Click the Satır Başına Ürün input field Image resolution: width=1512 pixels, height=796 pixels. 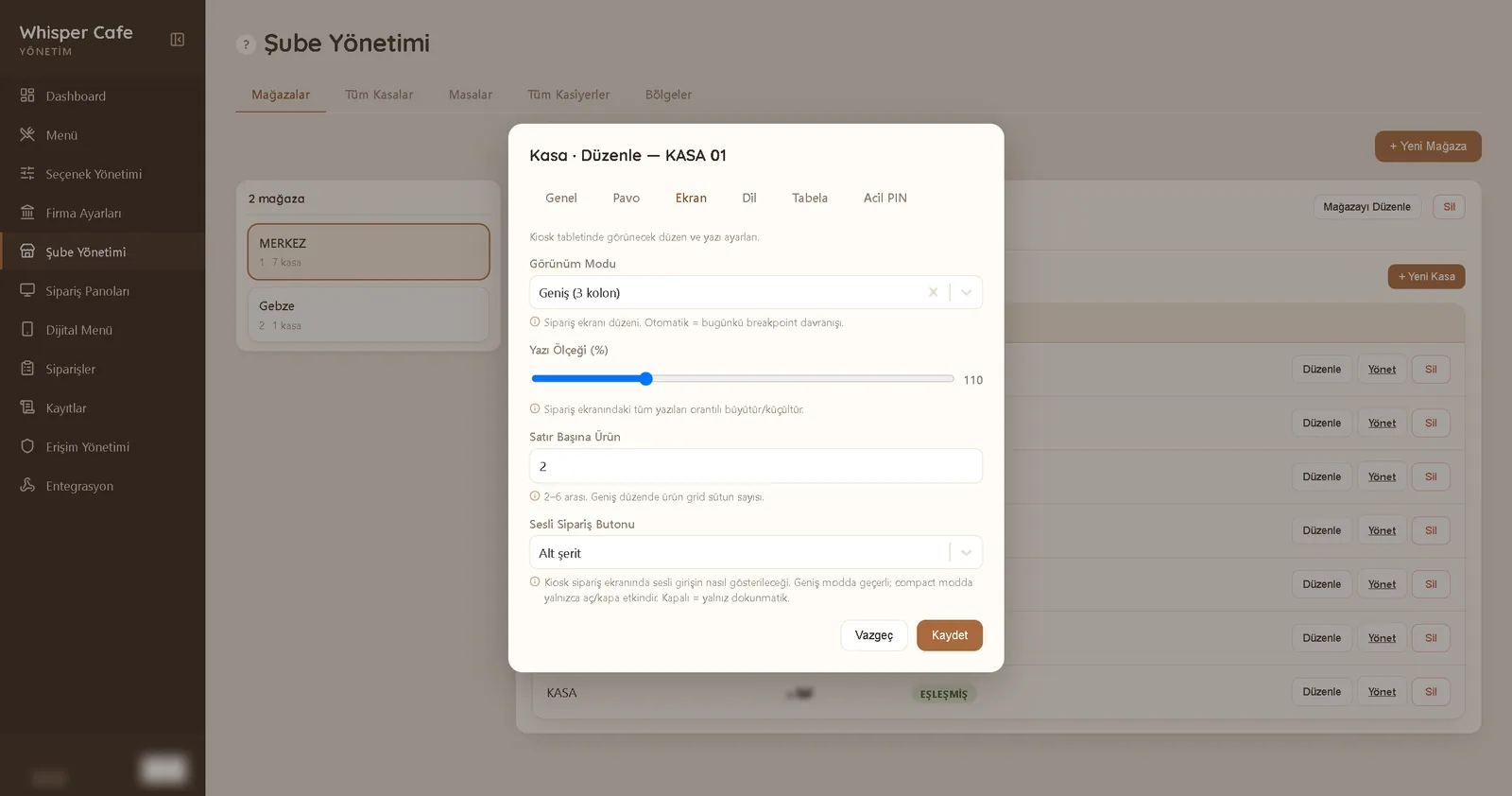(756, 466)
